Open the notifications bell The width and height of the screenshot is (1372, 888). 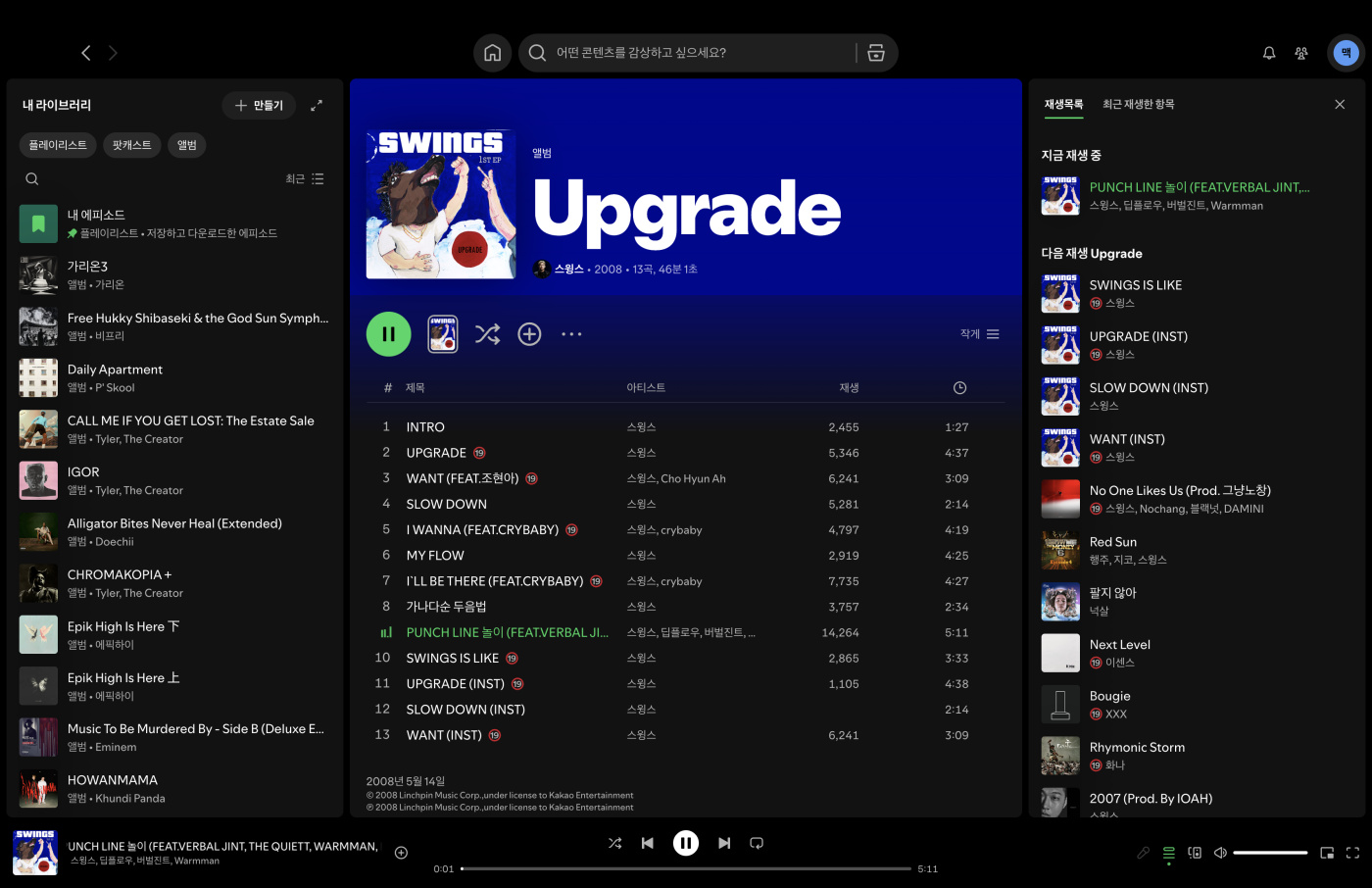(1269, 53)
